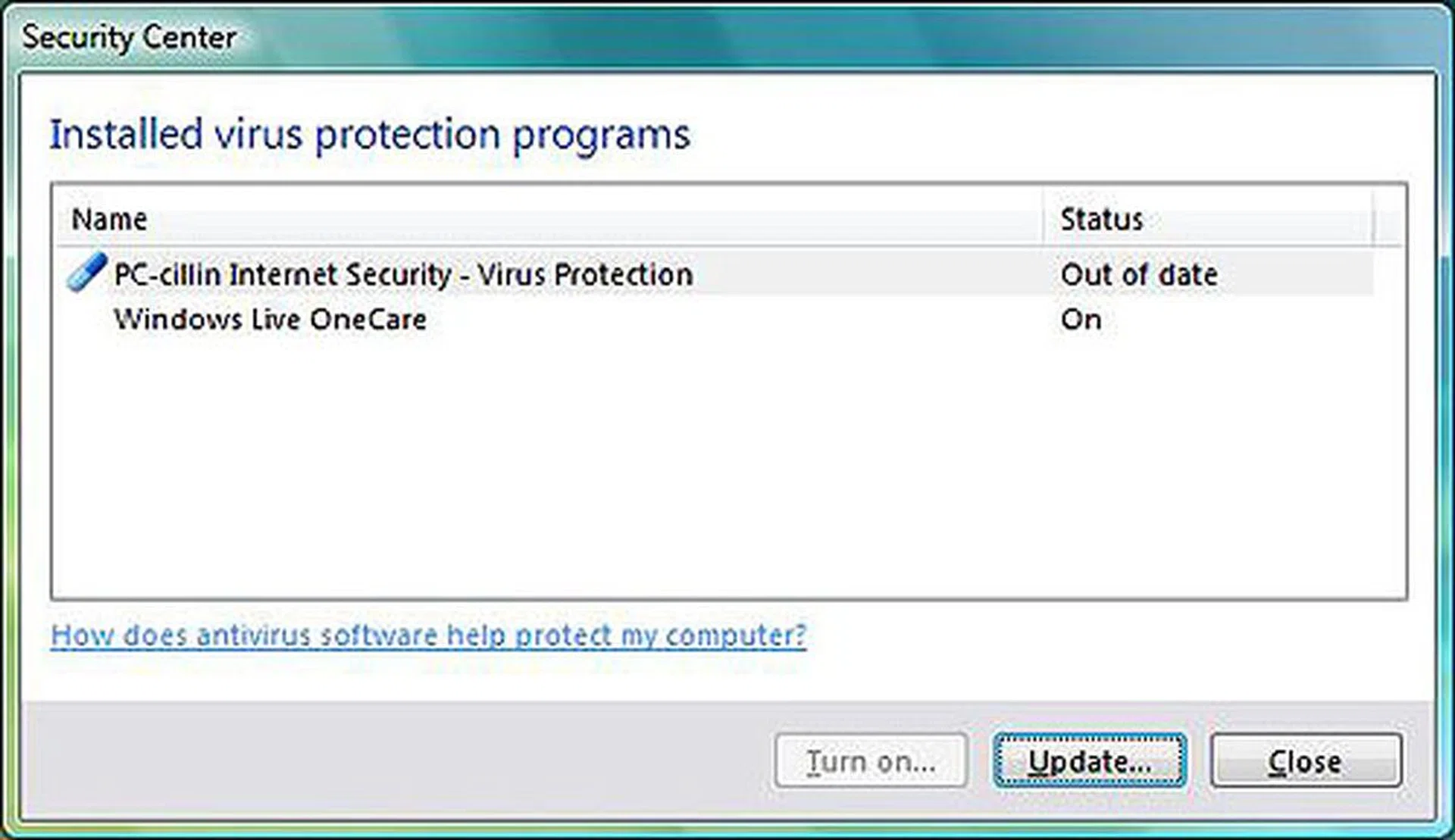Click the Installed virus protection programs heading
This screenshot has width=1455, height=840.
point(369,135)
